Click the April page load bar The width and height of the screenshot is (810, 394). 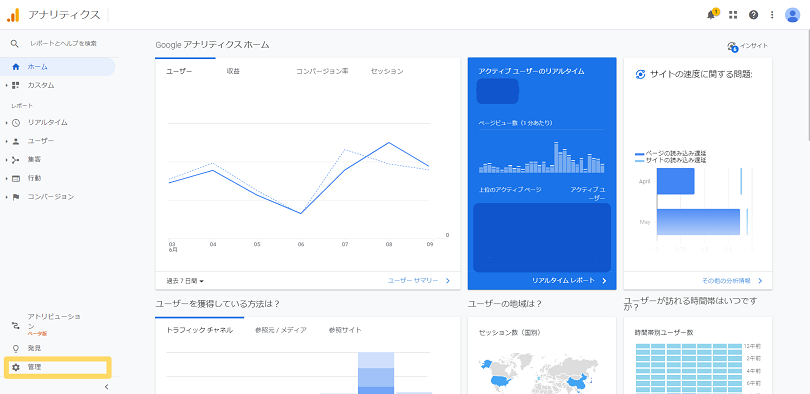tap(675, 182)
